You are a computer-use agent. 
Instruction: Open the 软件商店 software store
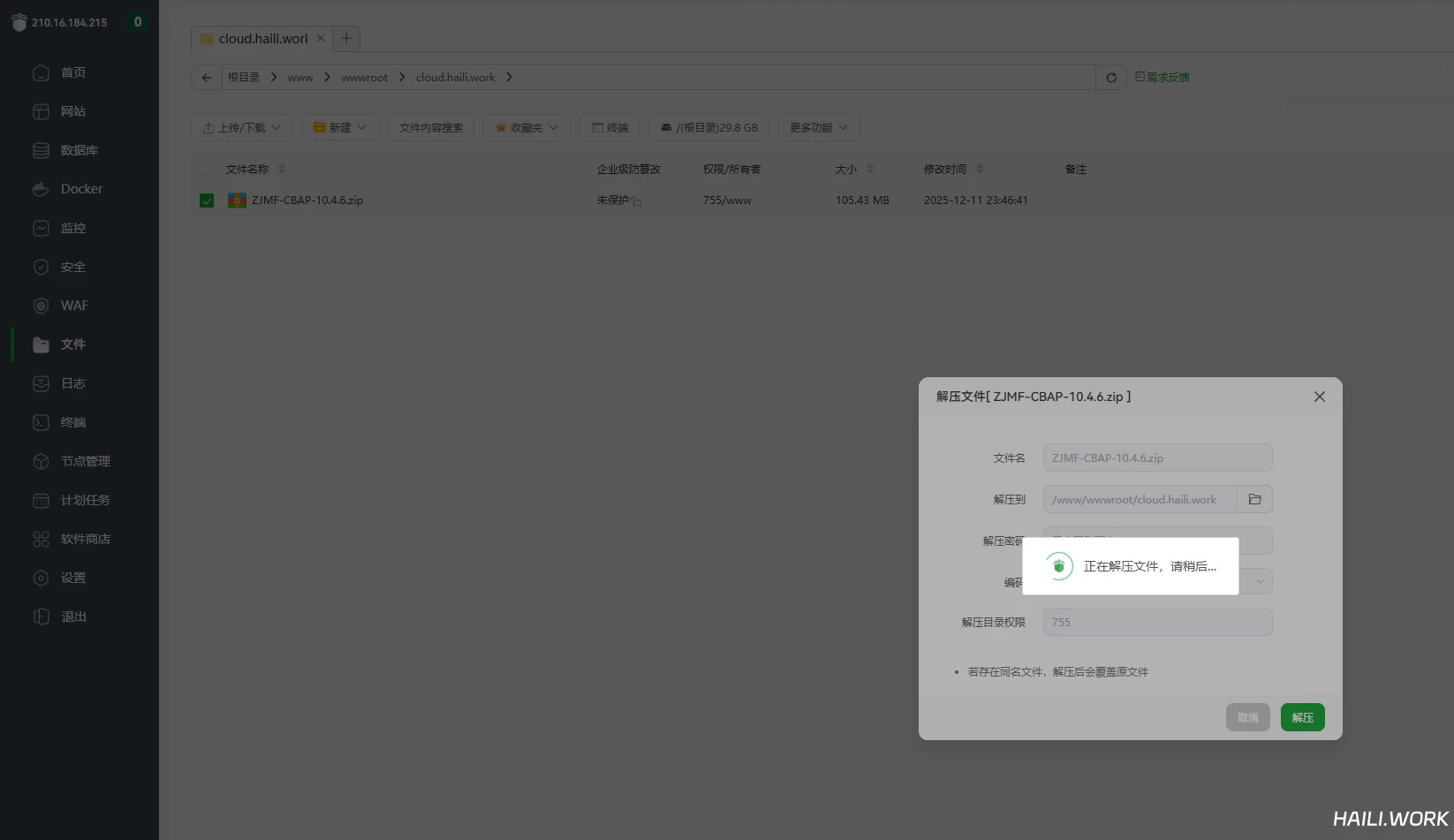pyautogui.click(x=85, y=539)
